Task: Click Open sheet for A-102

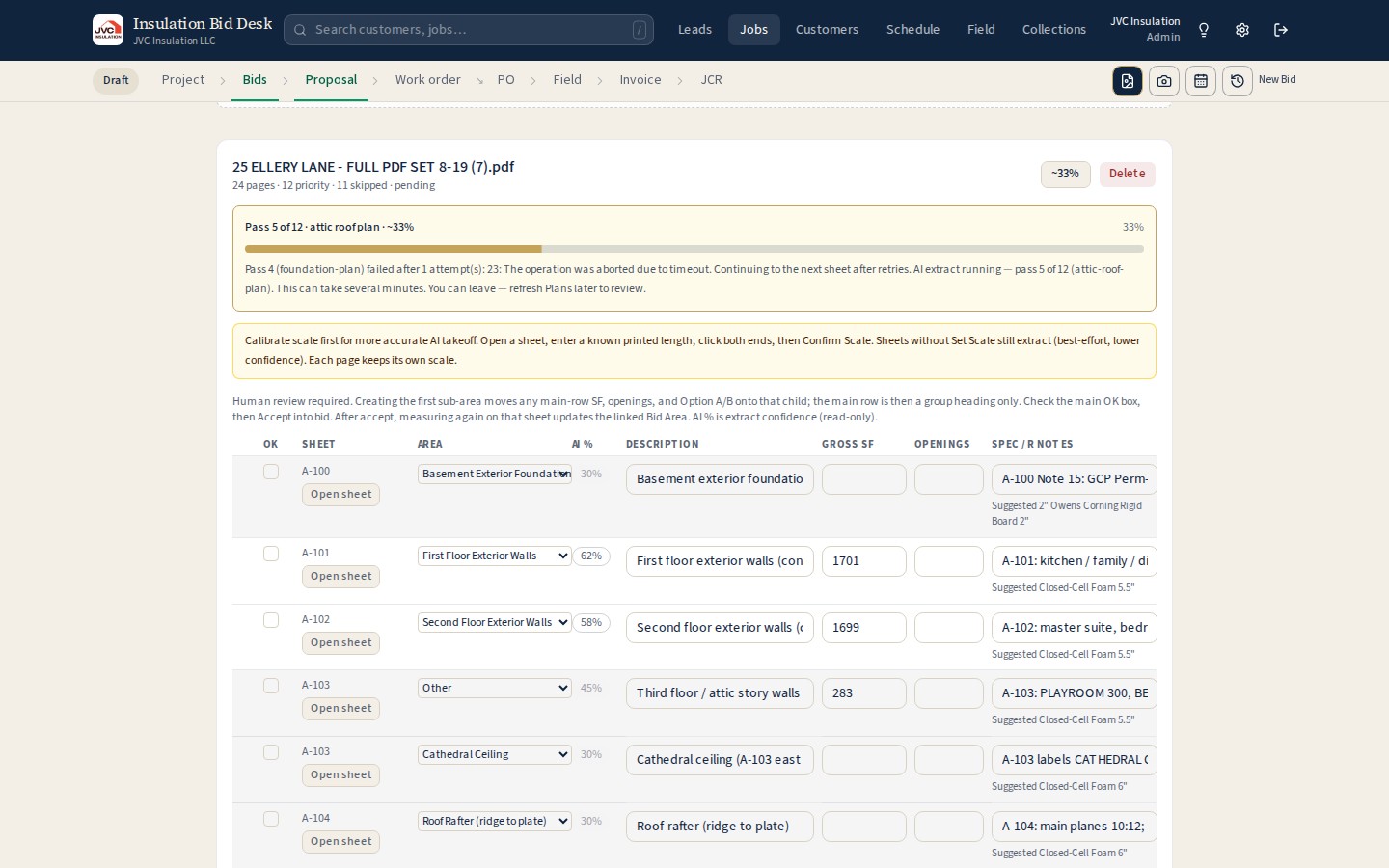Action: coord(340,643)
